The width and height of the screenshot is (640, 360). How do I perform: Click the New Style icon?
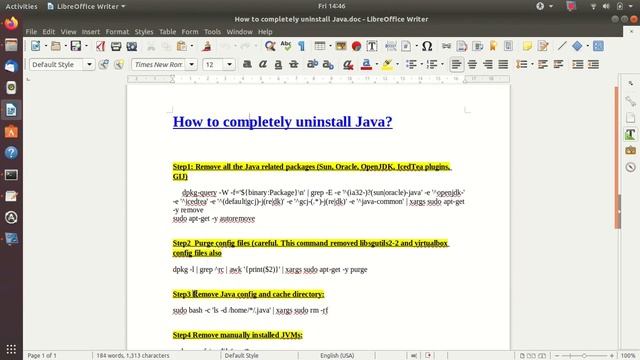(119, 64)
